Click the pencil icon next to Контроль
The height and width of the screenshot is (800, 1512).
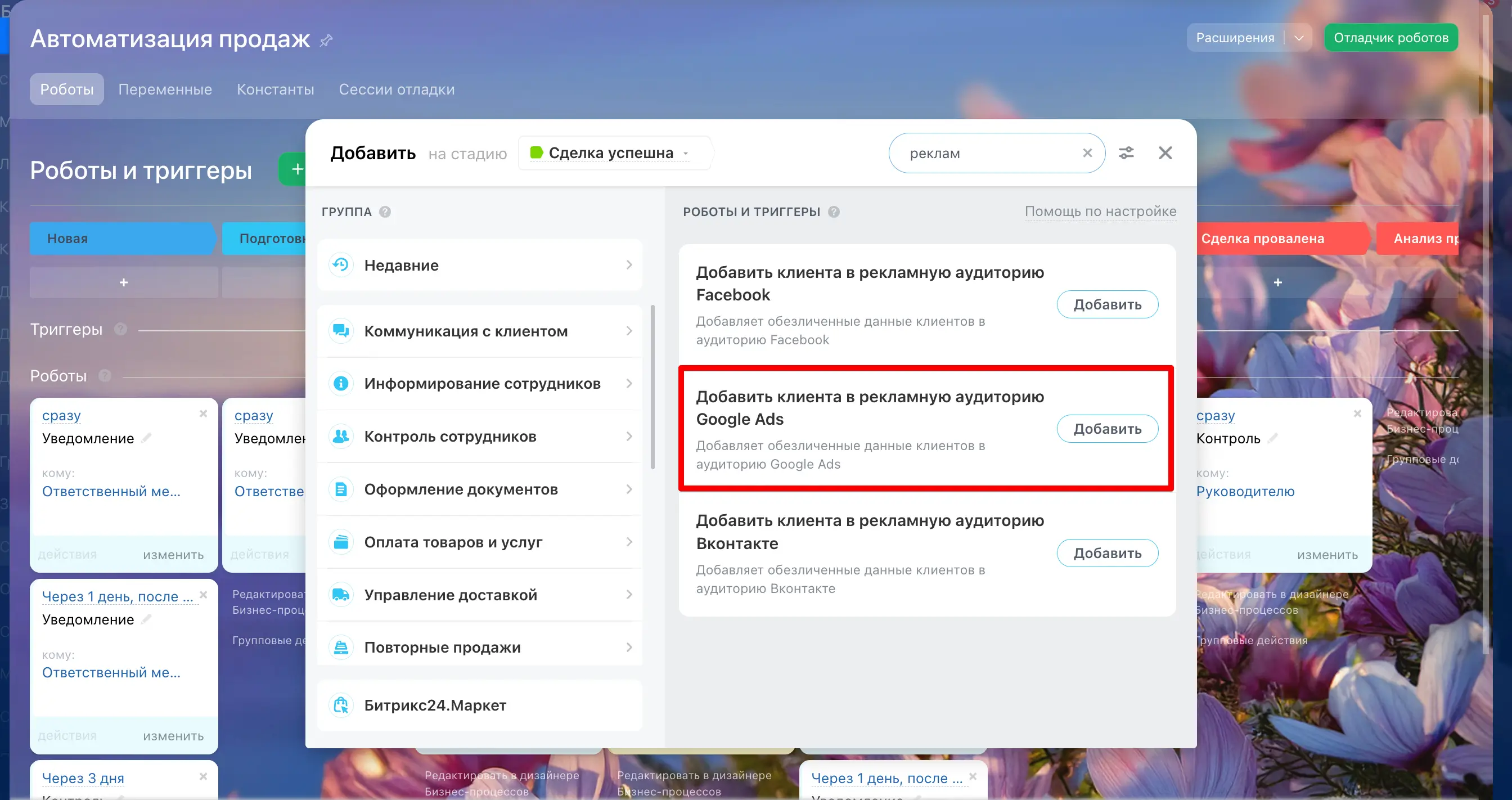(x=1272, y=438)
